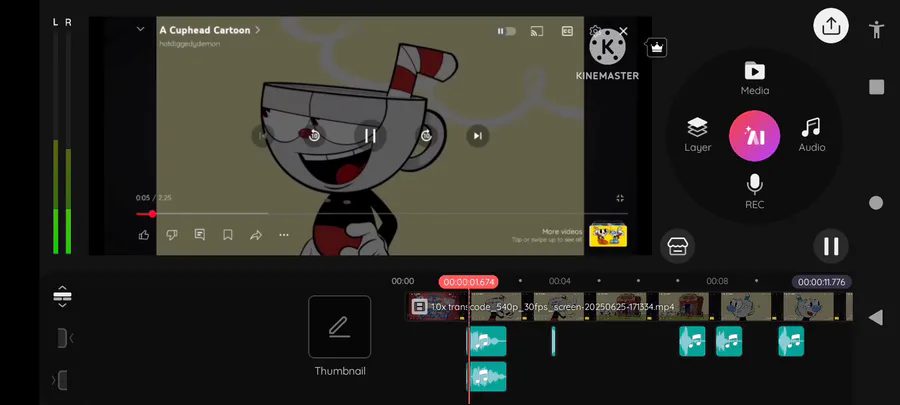Expand the timeline tracks view
Viewport: 900px width, 405px height.
coord(62,296)
